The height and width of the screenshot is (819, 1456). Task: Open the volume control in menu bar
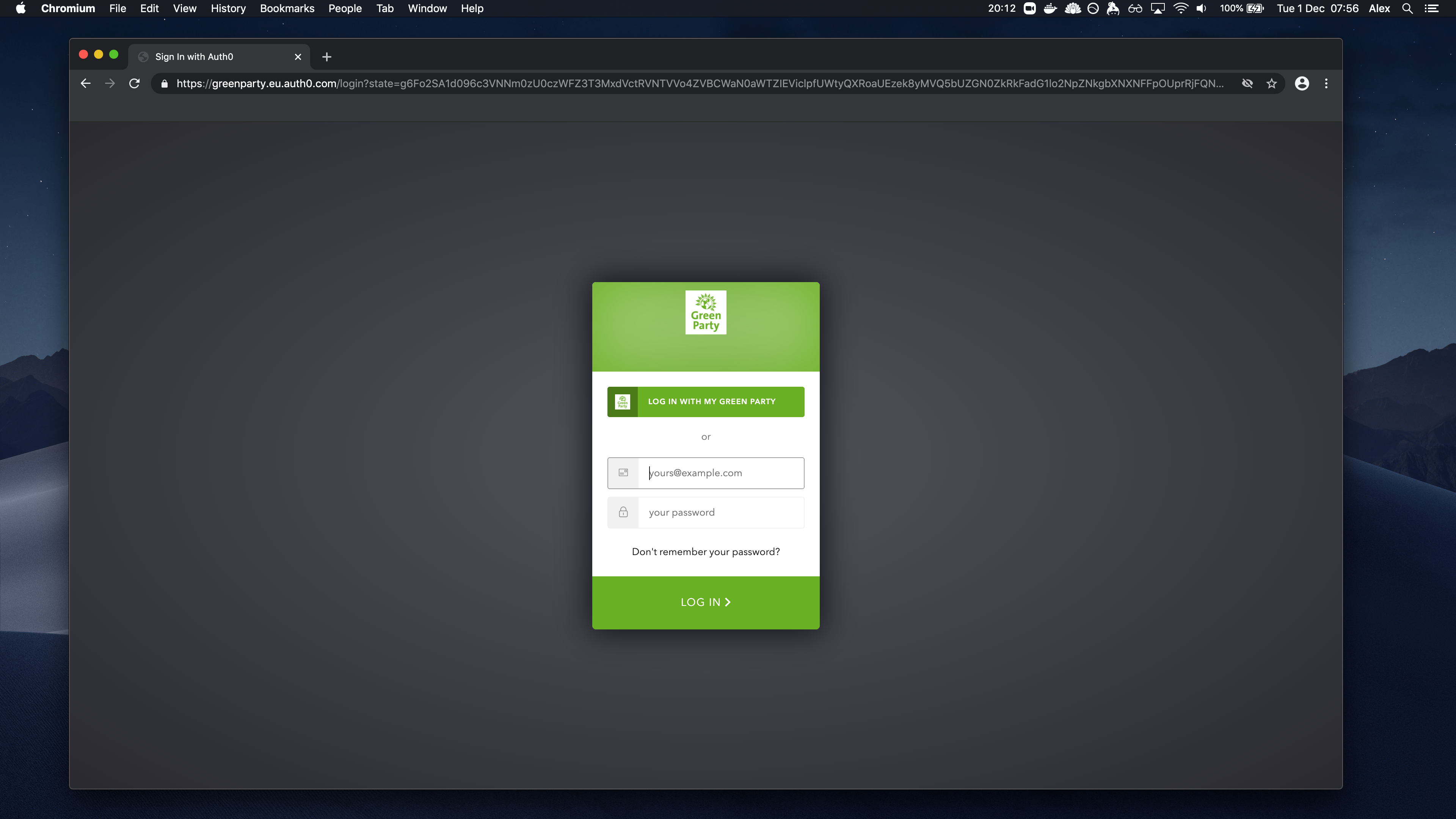pos(1202,8)
